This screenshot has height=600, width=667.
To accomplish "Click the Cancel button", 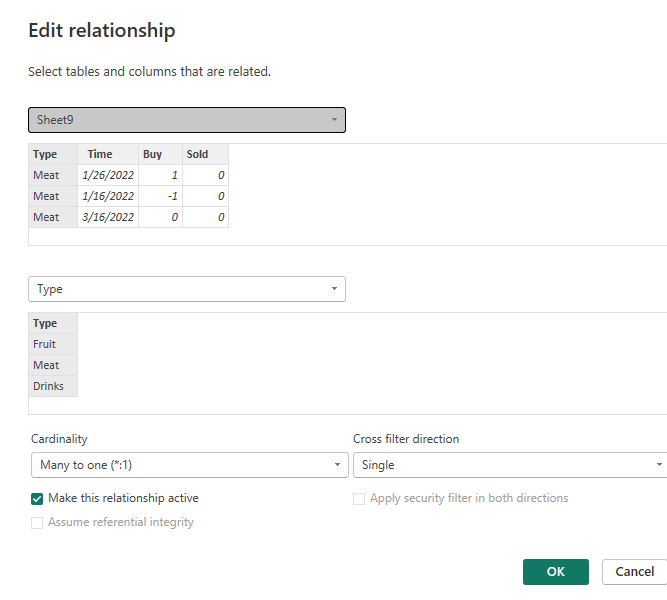I will pyautogui.click(x=634, y=572).
